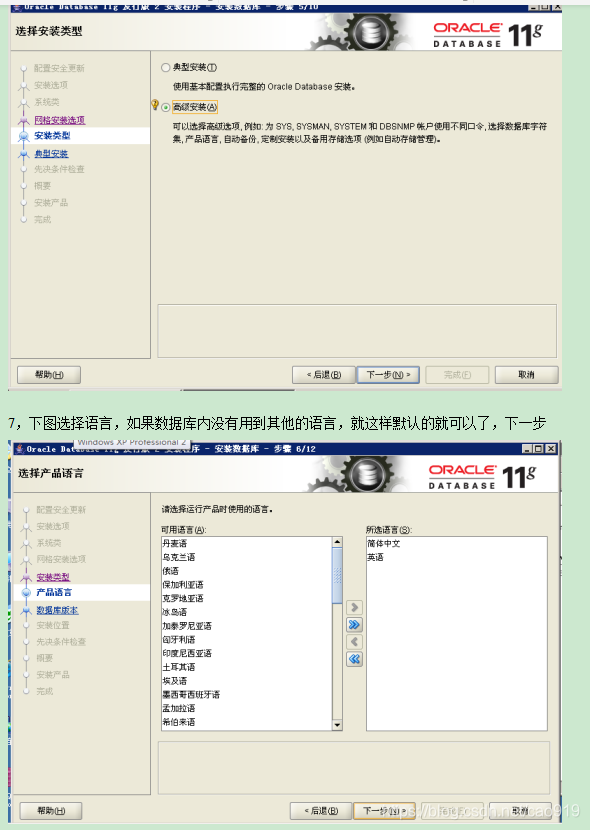
Task: Click scroll-down arrow of available languages list
Action: (x=337, y=725)
